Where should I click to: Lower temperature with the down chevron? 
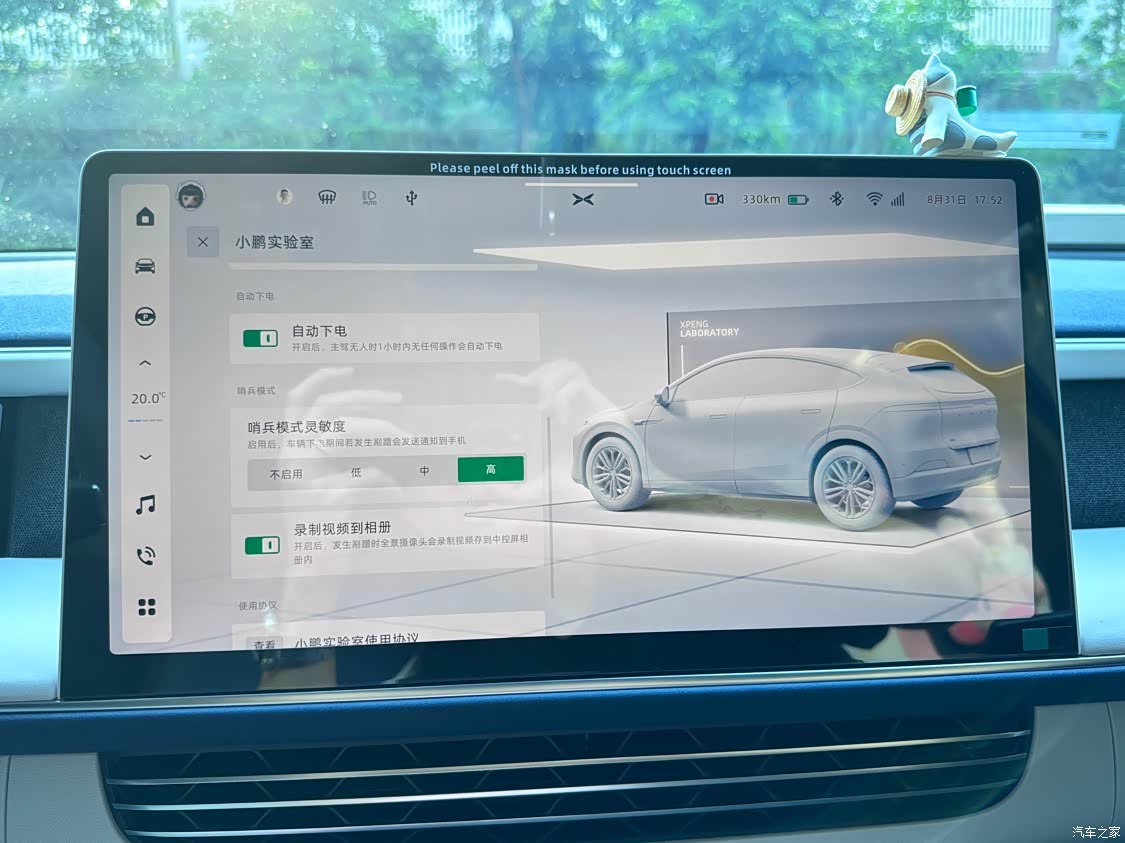tap(146, 457)
